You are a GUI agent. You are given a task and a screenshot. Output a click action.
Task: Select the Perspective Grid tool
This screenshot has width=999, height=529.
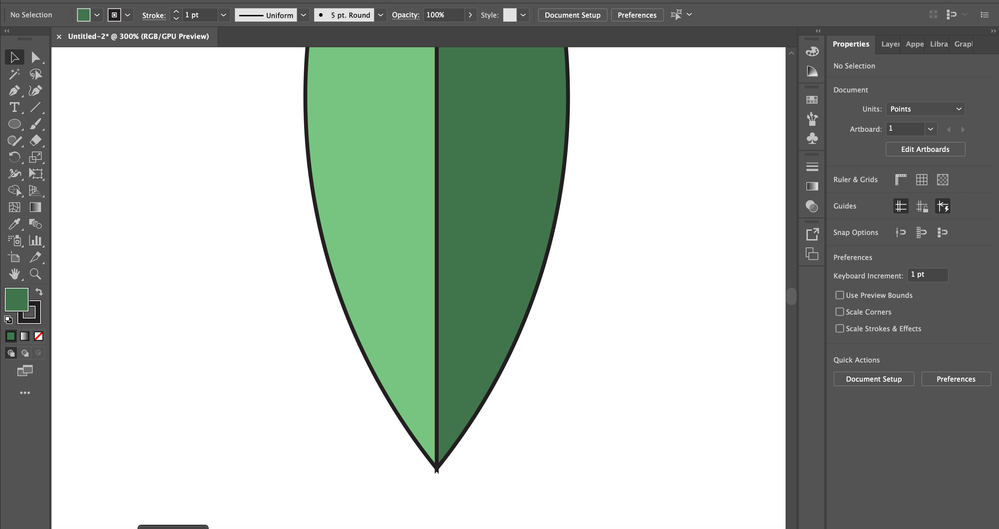(36, 190)
